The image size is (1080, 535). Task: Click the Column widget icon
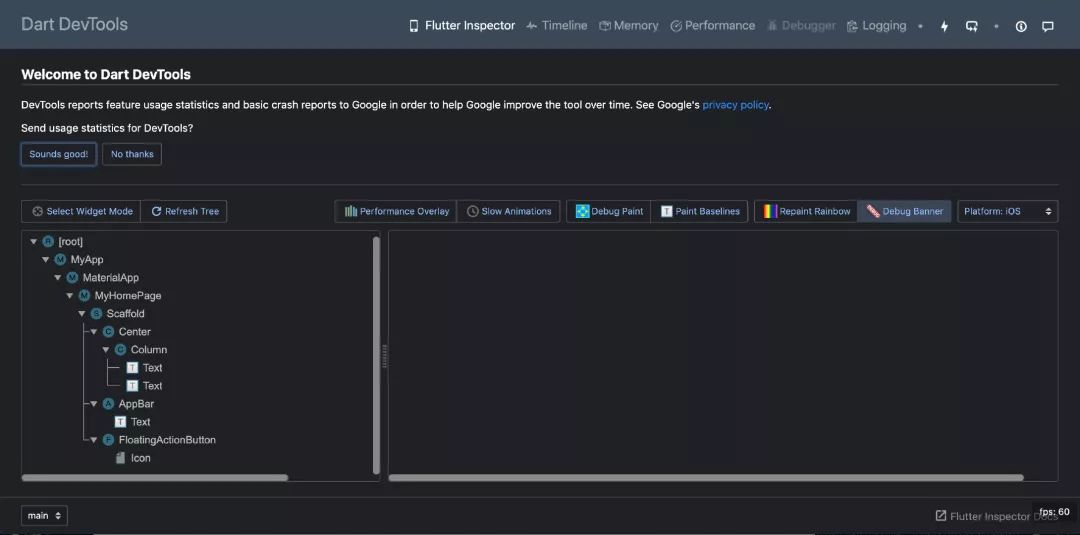coord(120,350)
